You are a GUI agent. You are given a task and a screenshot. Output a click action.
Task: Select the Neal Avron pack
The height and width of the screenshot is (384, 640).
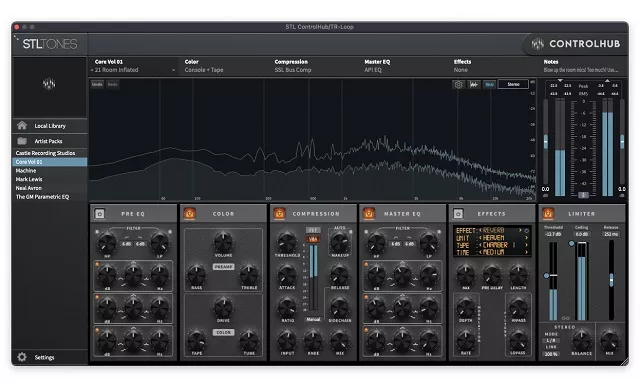click(49, 188)
